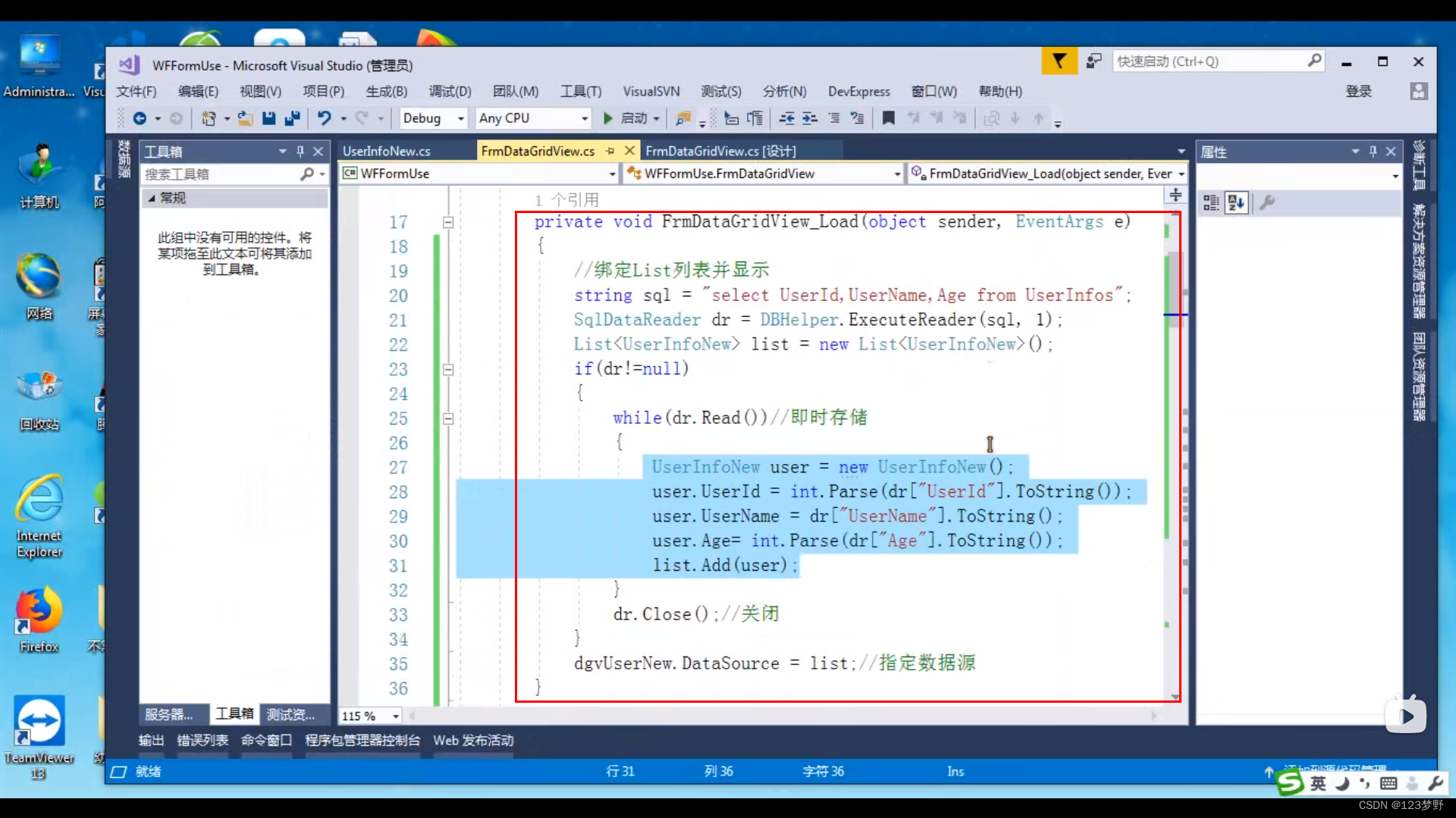This screenshot has height=818, width=1456.
Task: Pin the 工具箱 panel auto-hide toggle
Action: (x=300, y=151)
